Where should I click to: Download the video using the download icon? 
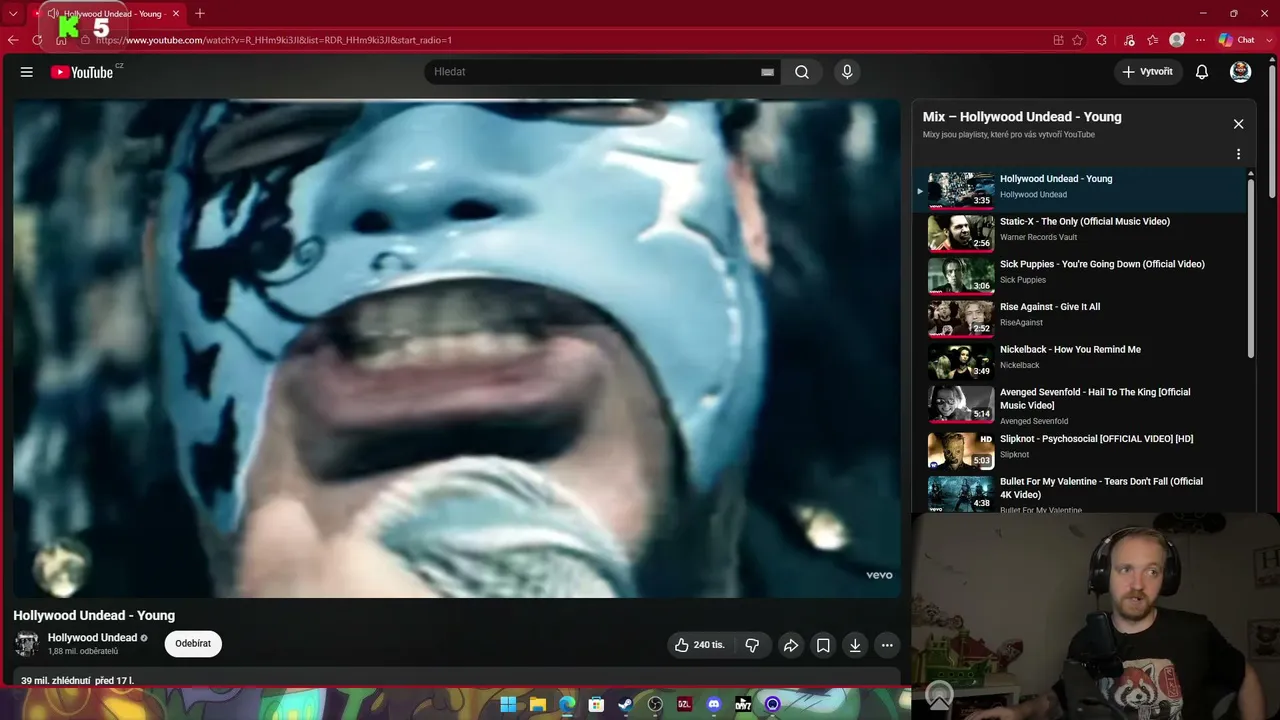[x=855, y=645]
